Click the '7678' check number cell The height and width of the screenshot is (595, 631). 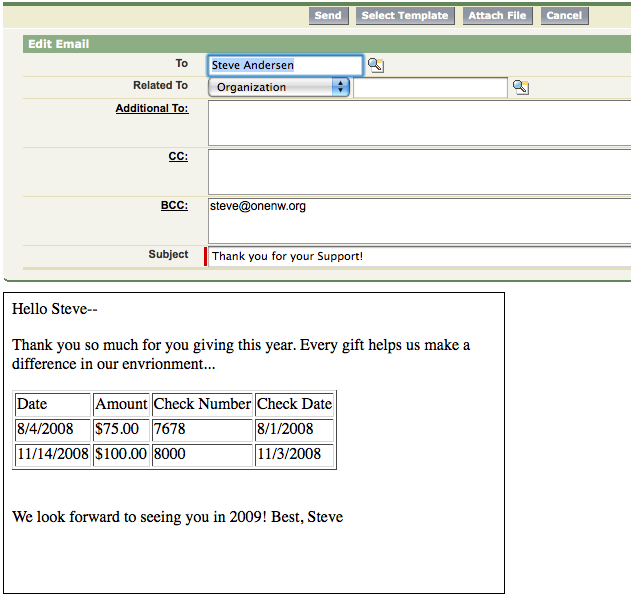pos(202,429)
